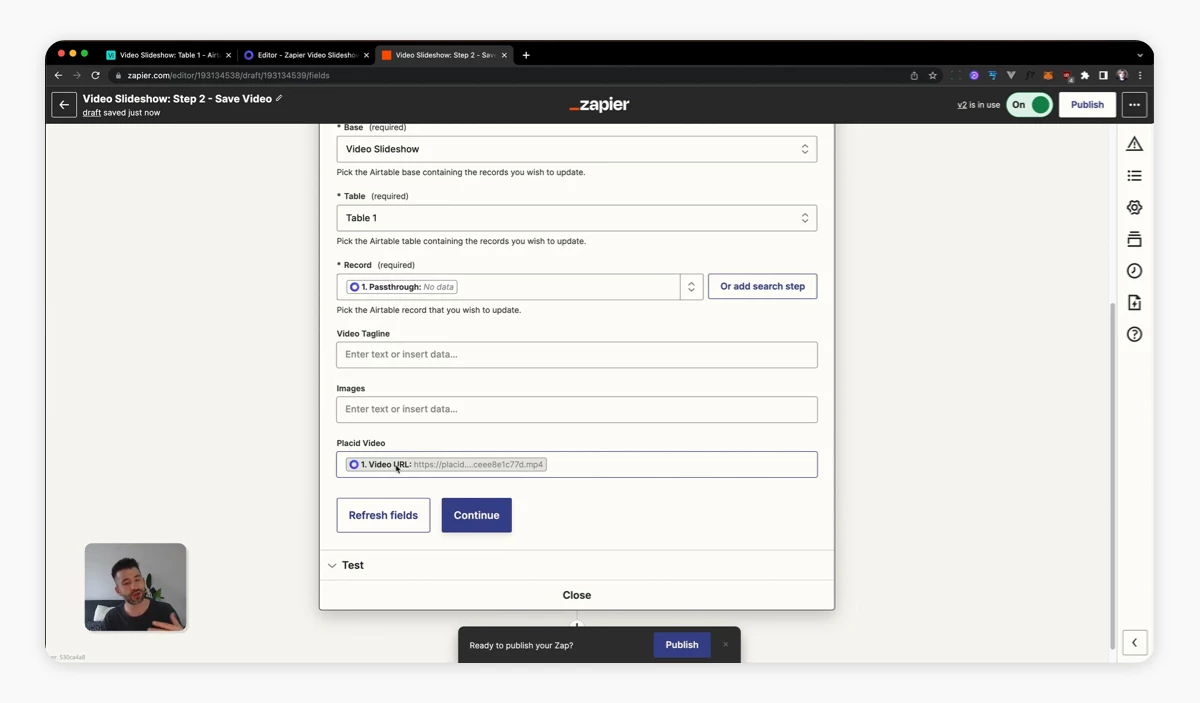Click the add step plus below the panel
Image resolution: width=1200 pixels, height=703 pixels.
click(x=577, y=625)
